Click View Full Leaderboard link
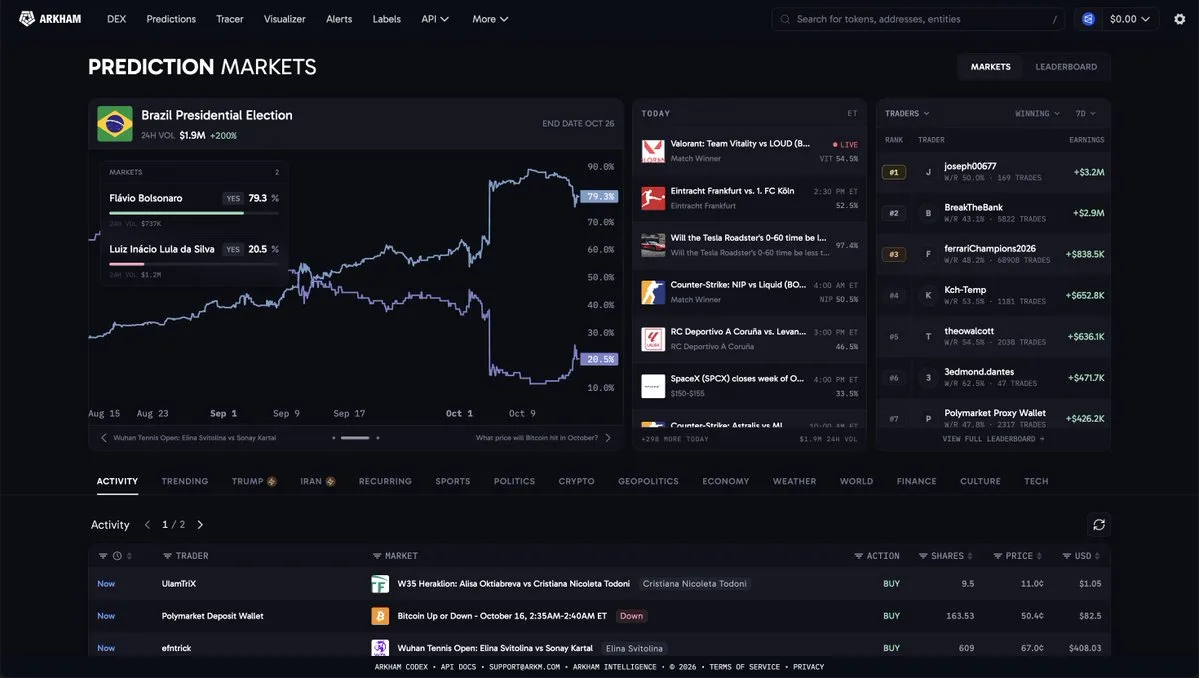Viewport: 1199px width, 678px height. click(x=993, y=439)
